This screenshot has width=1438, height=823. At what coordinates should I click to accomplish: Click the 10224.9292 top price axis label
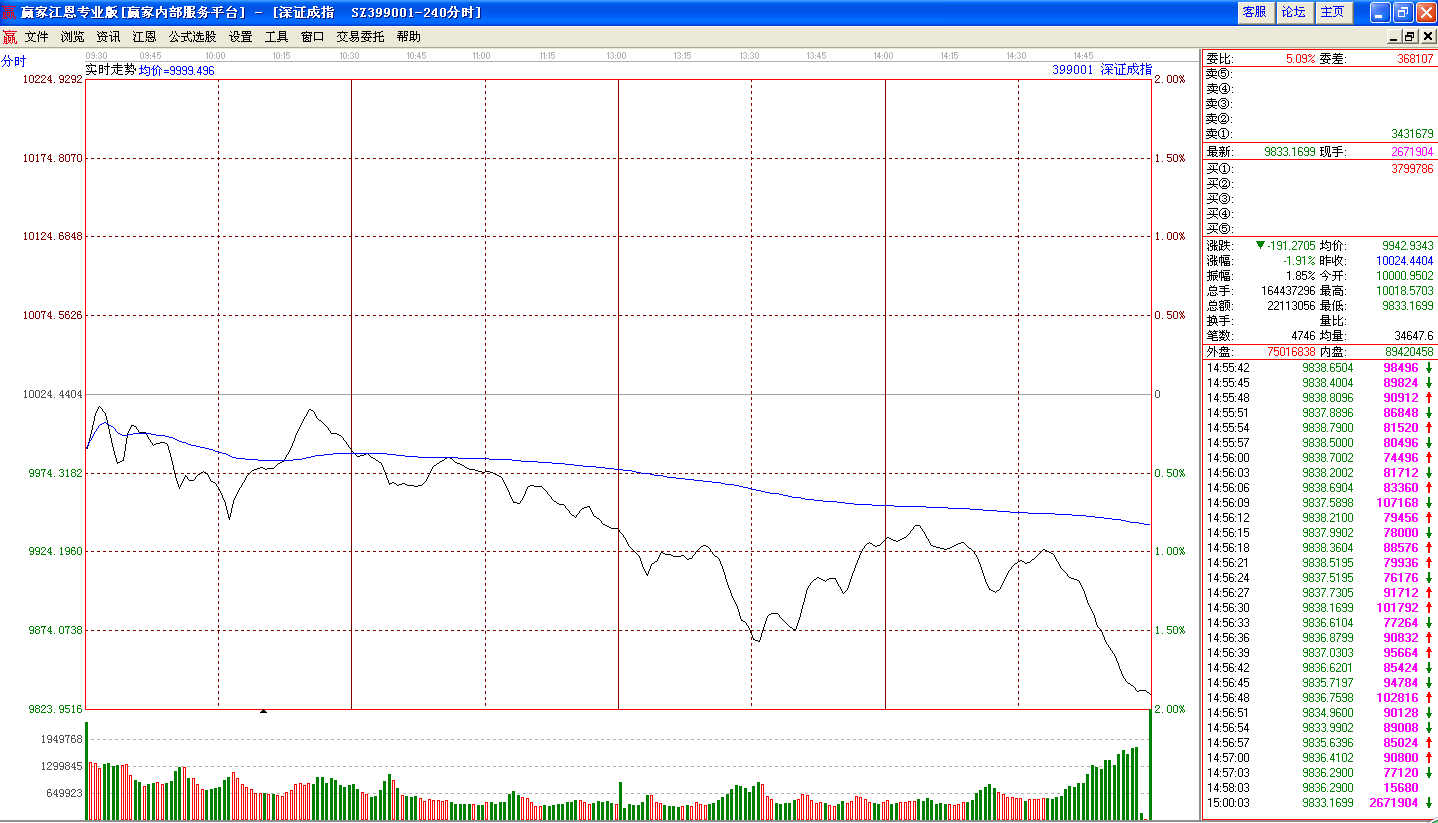pyautogui.click(x=52, y=79)
